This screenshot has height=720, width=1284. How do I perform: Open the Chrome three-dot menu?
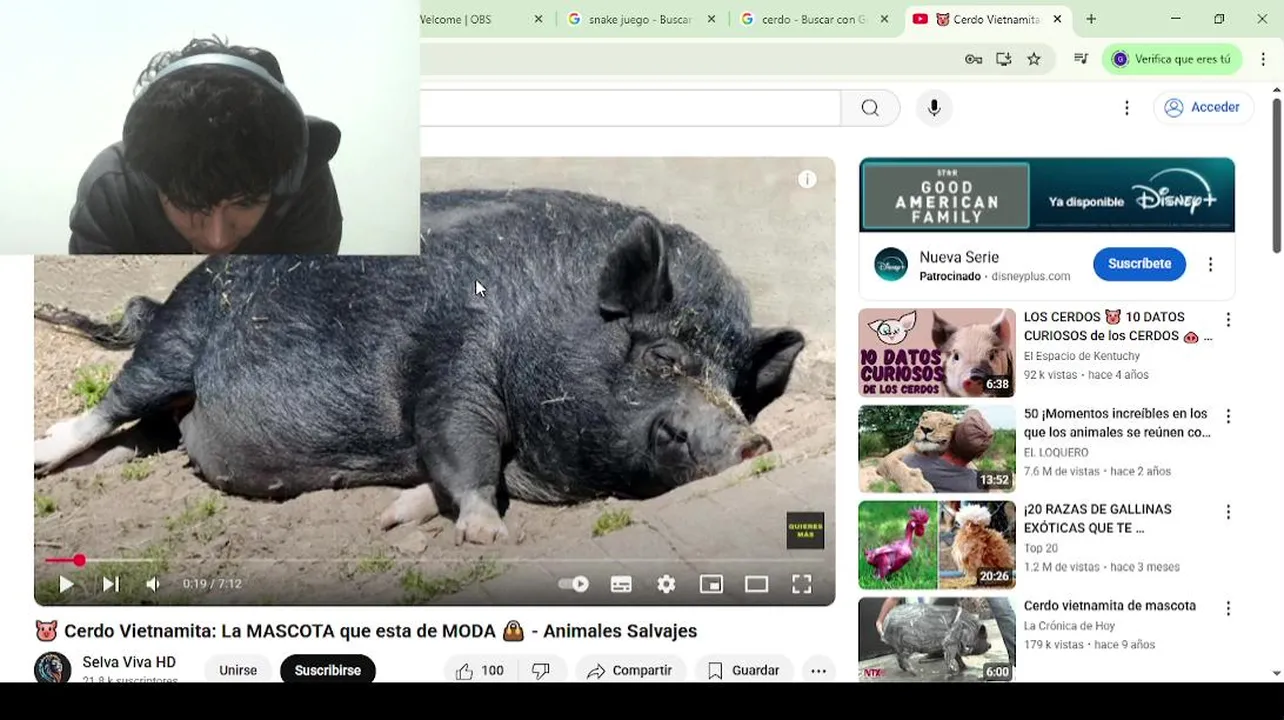1263,59
